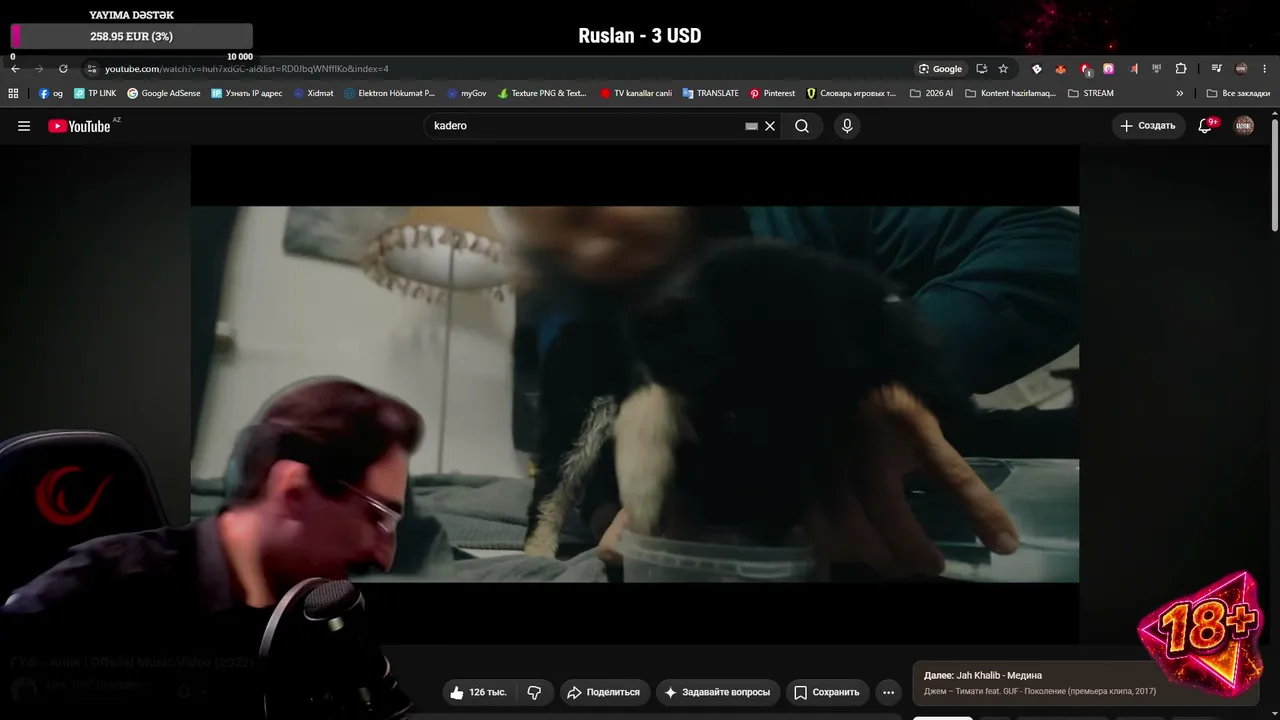This screenshot has width=1280, height=720.
Task: Click the on-screen keyboard icon in search
Action: 751,126
